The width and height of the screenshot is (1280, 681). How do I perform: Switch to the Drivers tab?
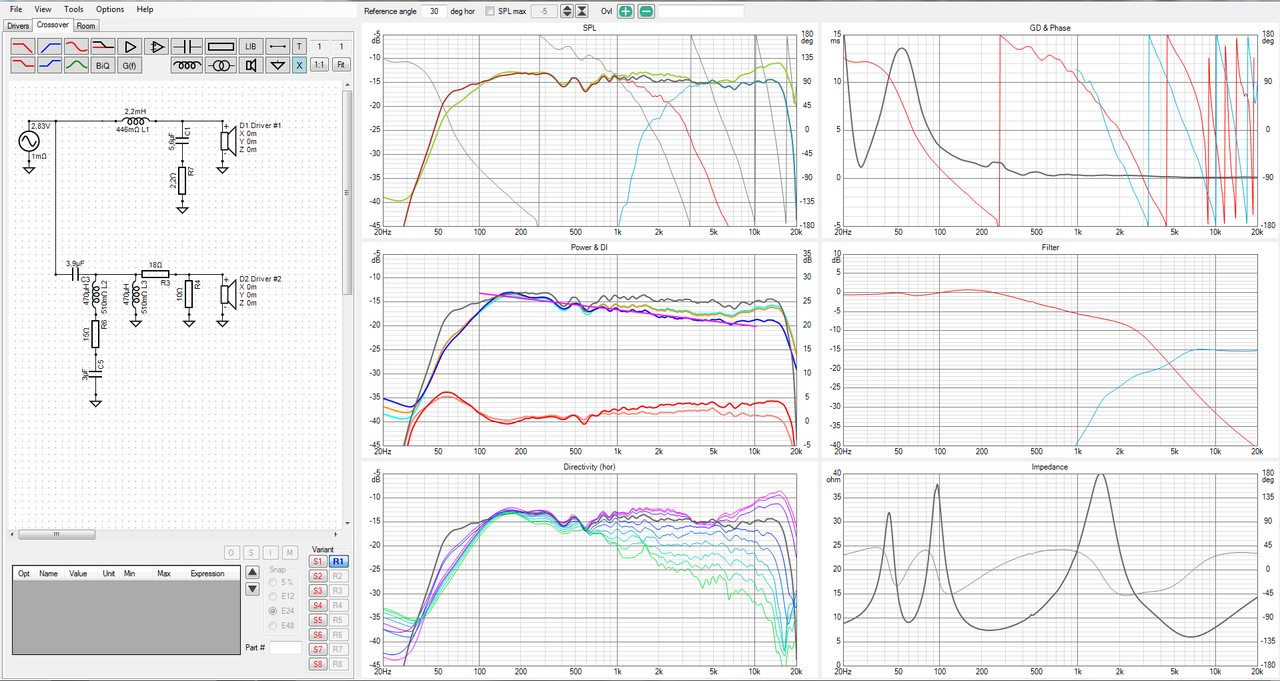tap(18, 25)
